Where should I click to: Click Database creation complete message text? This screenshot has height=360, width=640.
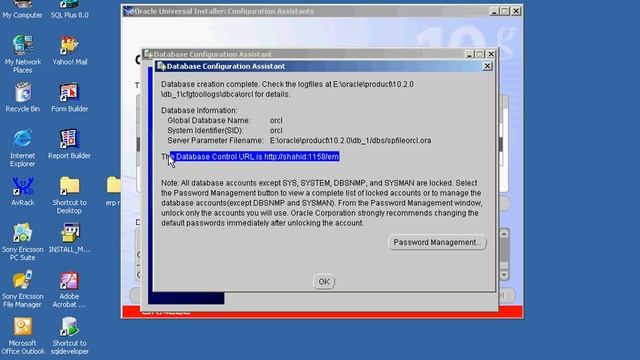pos(287,89)
